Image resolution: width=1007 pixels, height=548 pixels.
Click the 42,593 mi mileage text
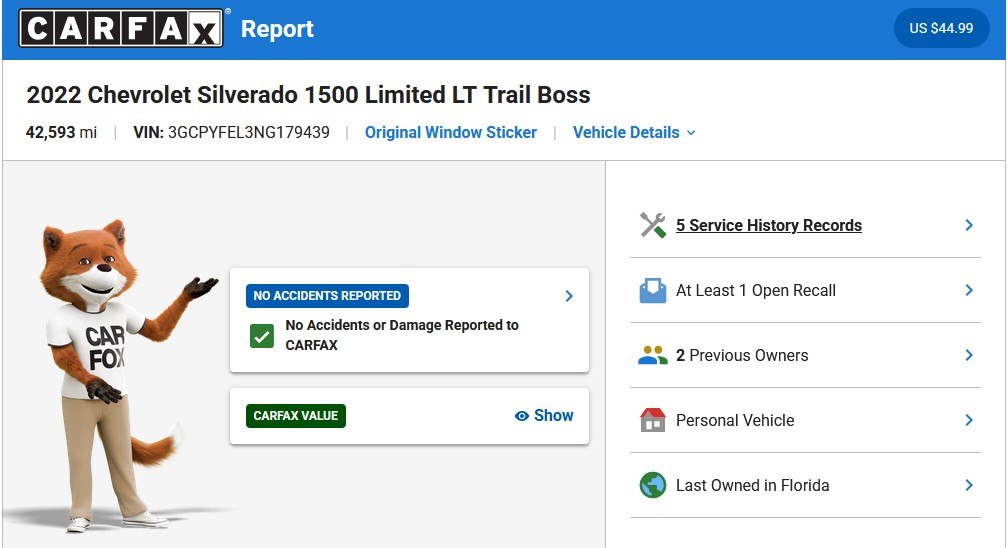(x=61, y=132)
